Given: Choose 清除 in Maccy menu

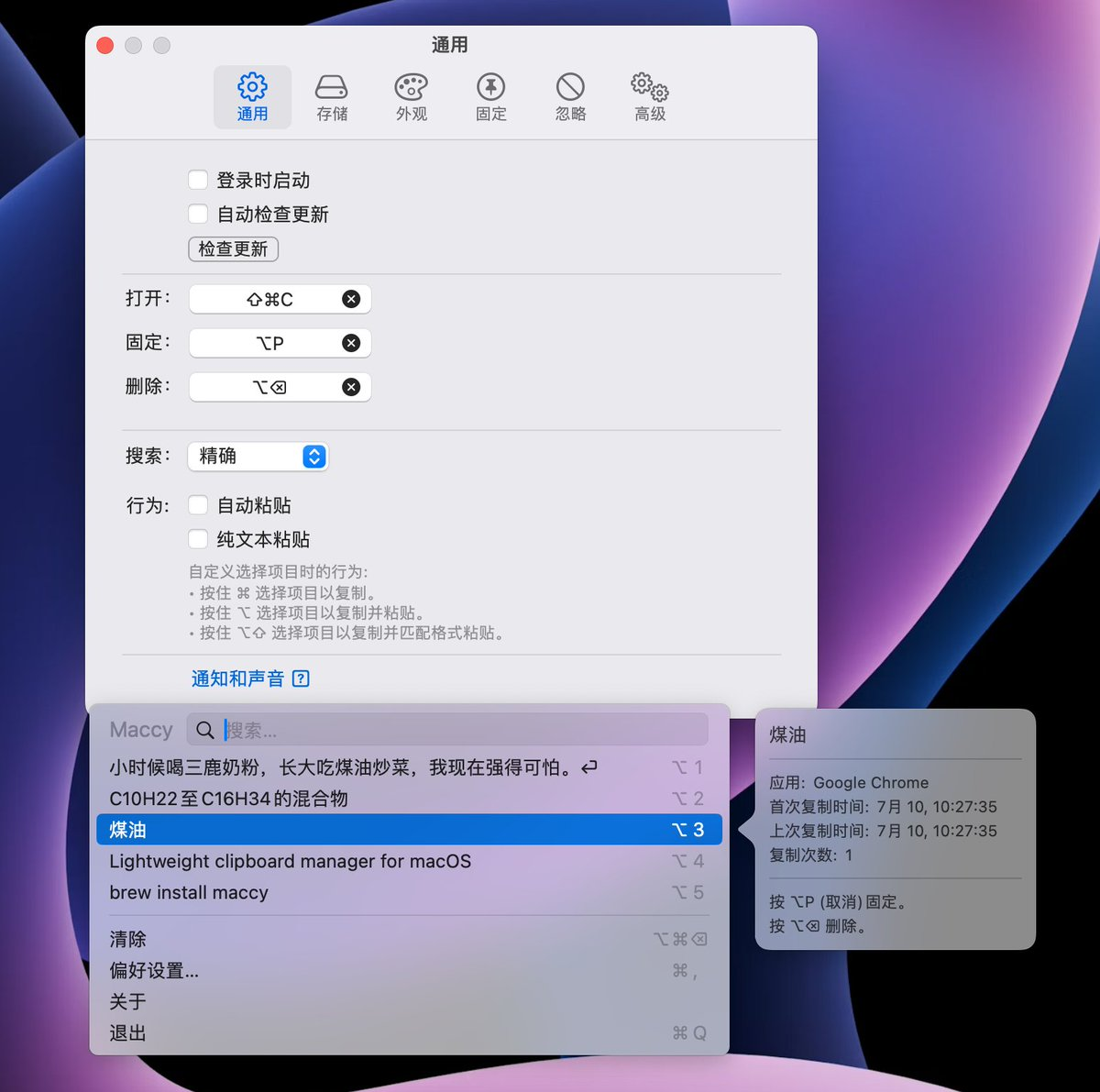Looking at the screenshot, I should click(409, 939).
